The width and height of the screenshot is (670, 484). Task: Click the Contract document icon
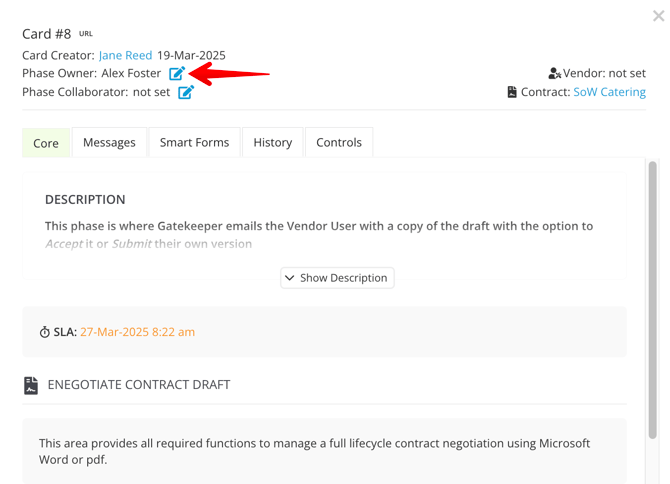pyautogui.click(x=512, y=92)
